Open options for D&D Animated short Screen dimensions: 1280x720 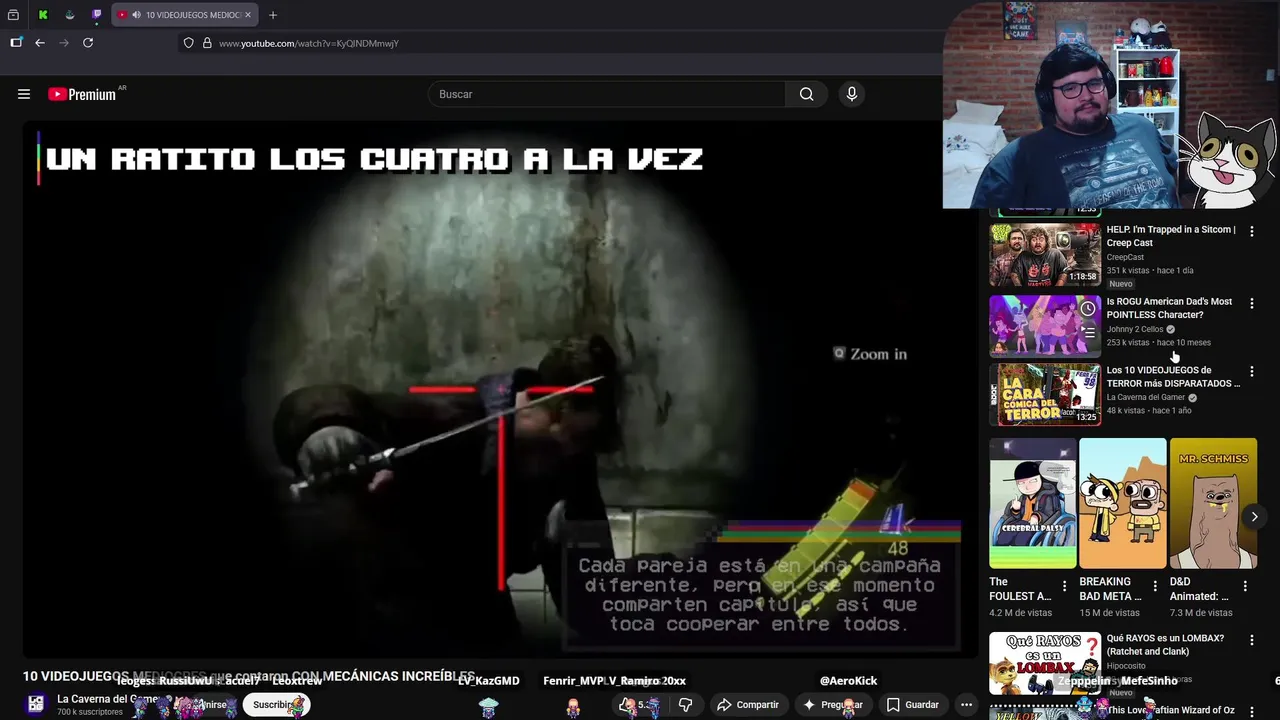coord(1245,586)
